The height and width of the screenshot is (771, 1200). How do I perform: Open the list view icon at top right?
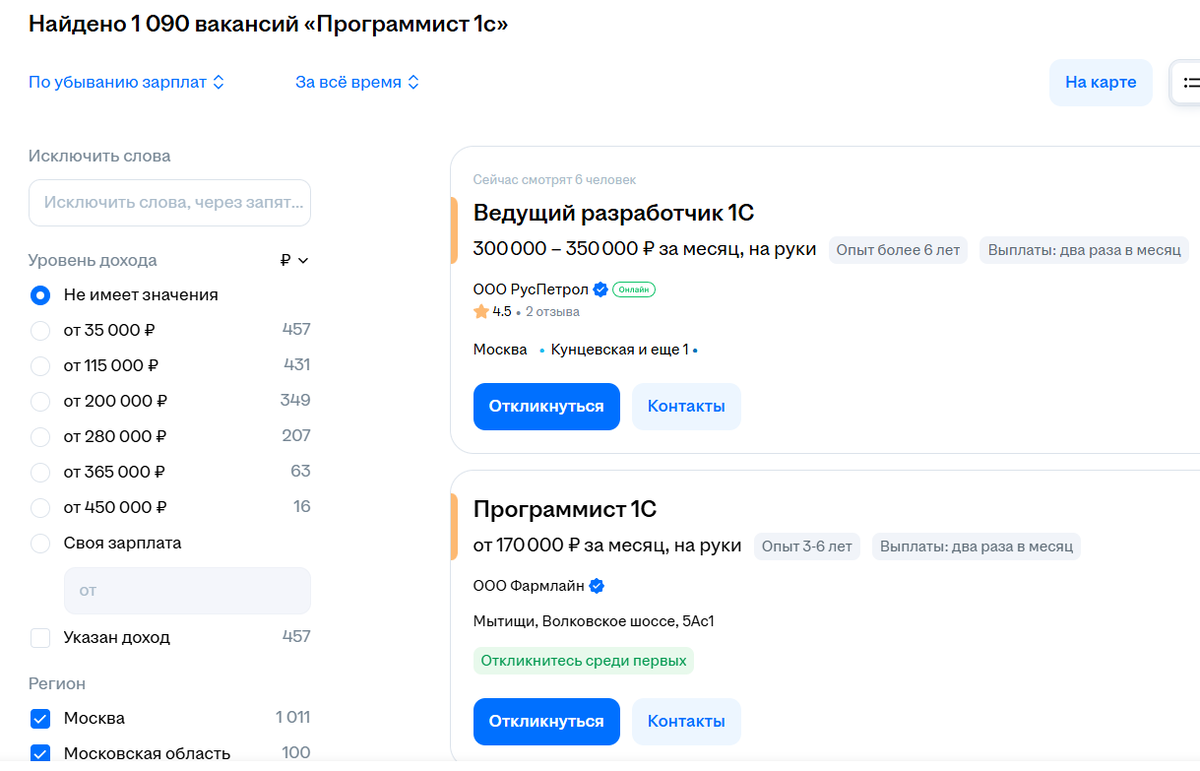click(1194, 82)
